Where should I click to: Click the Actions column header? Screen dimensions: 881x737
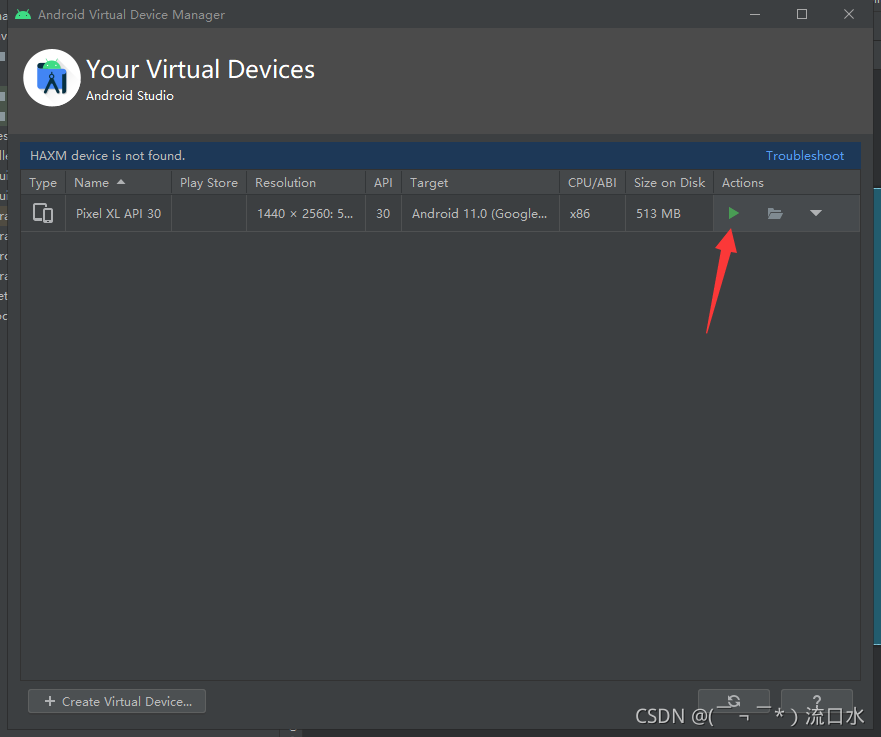coord(787,183)
